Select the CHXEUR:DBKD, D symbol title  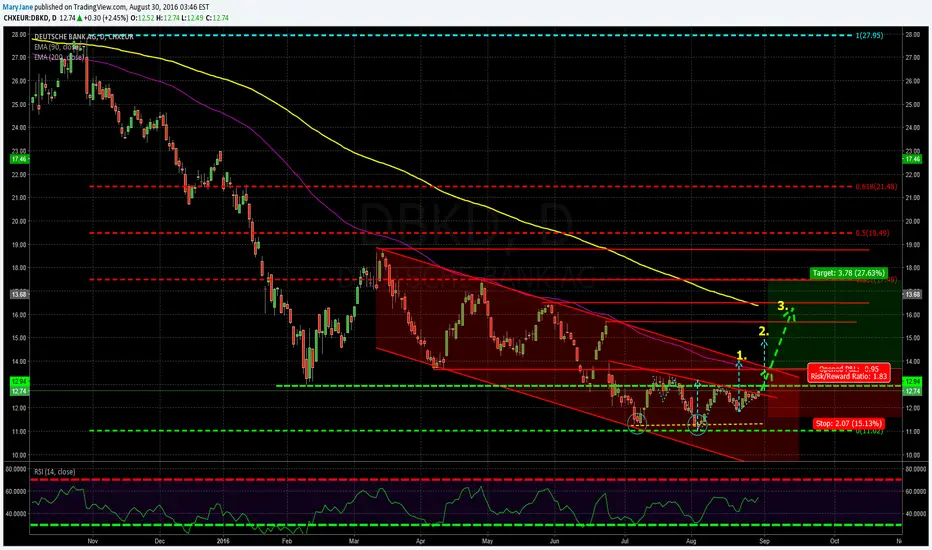[30, 18]
